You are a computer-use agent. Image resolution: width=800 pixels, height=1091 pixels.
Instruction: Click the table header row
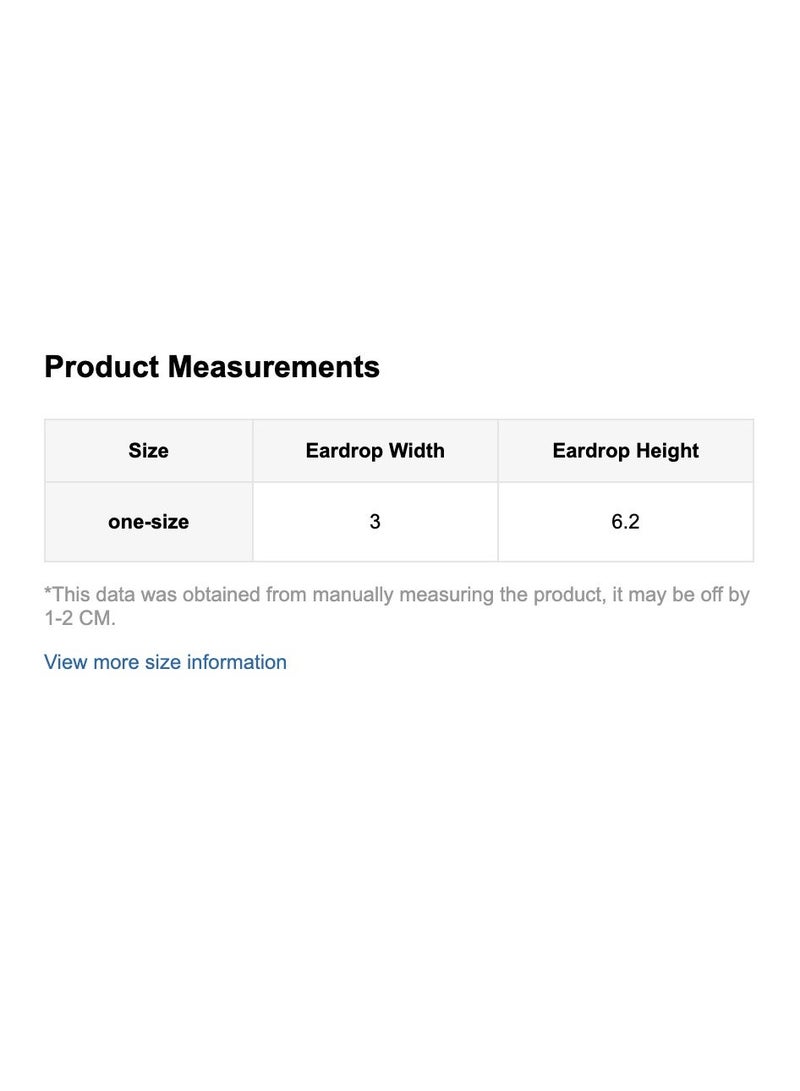tap(400, 451)
